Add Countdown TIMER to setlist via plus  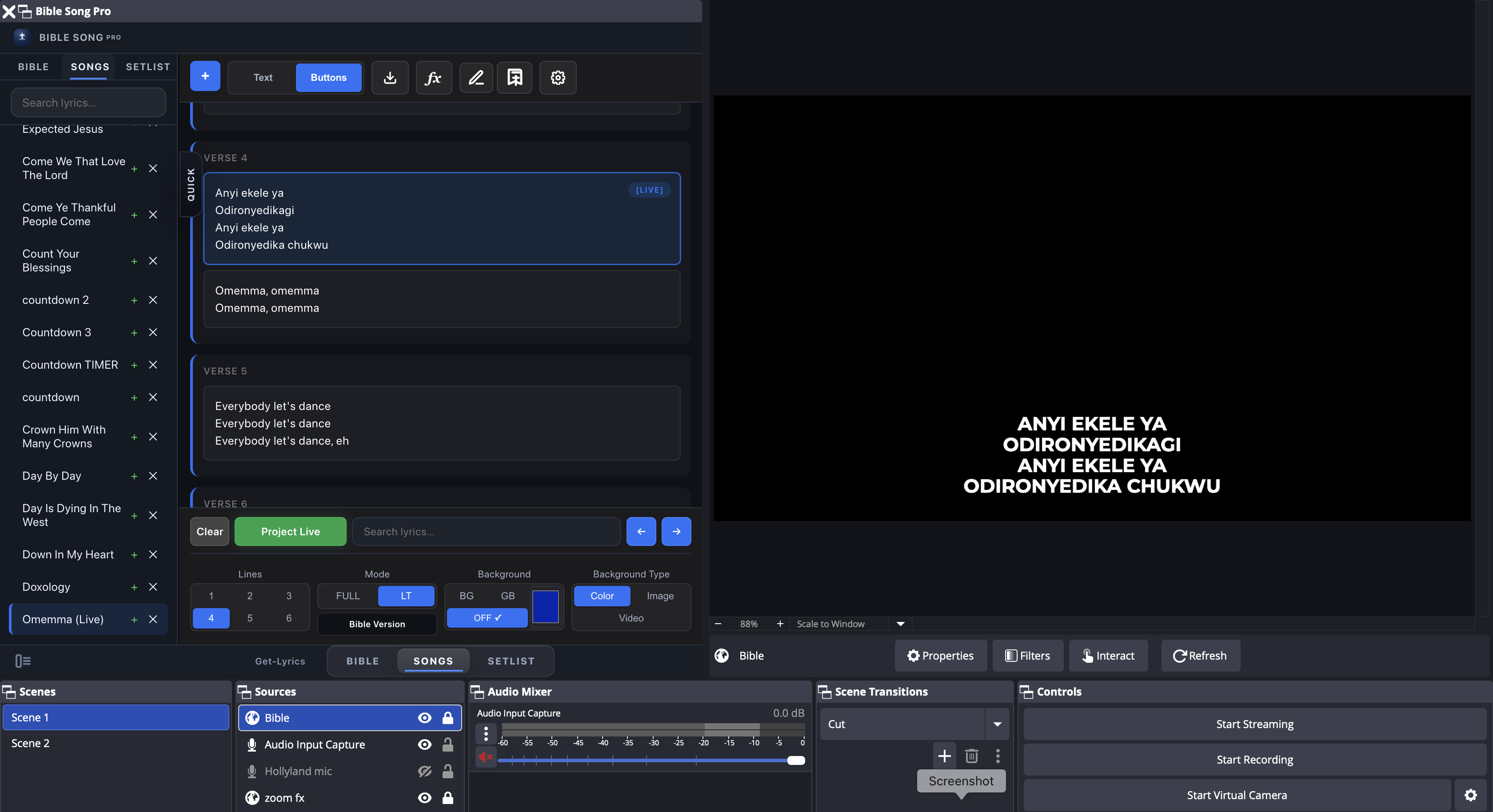click(134, 365)
